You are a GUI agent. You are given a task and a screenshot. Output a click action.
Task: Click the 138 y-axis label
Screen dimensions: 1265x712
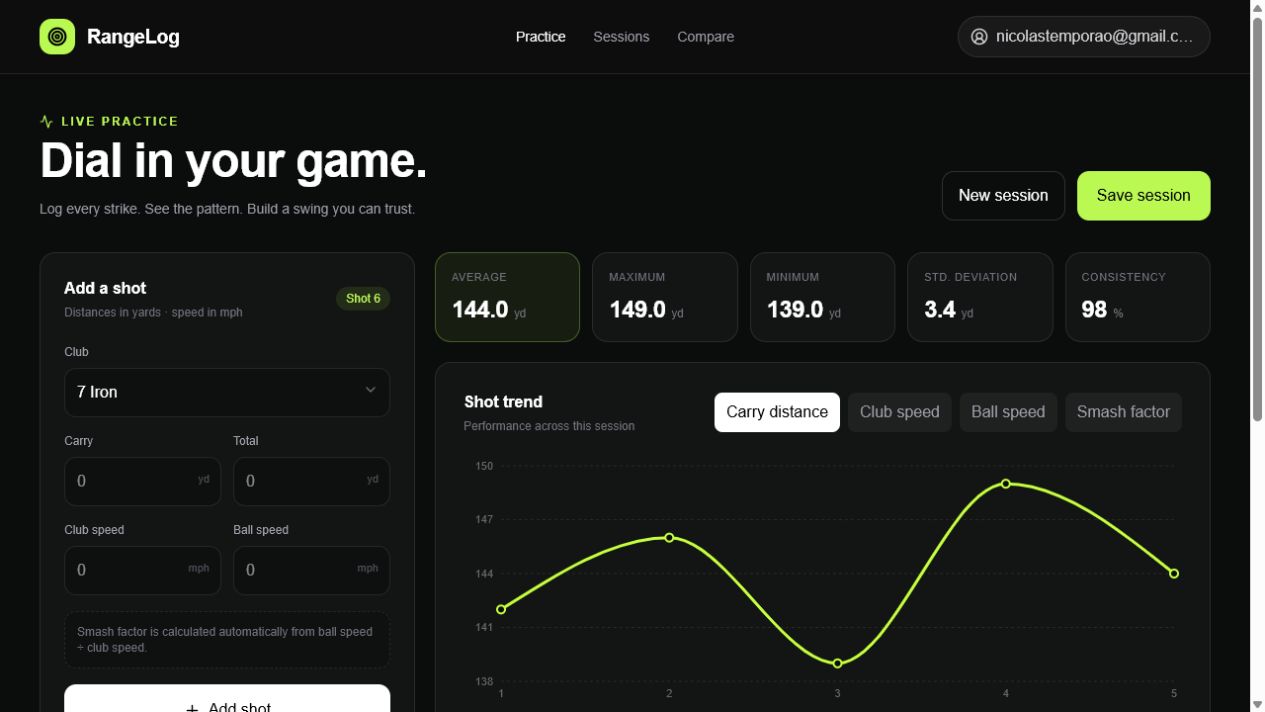click(484, 682)
